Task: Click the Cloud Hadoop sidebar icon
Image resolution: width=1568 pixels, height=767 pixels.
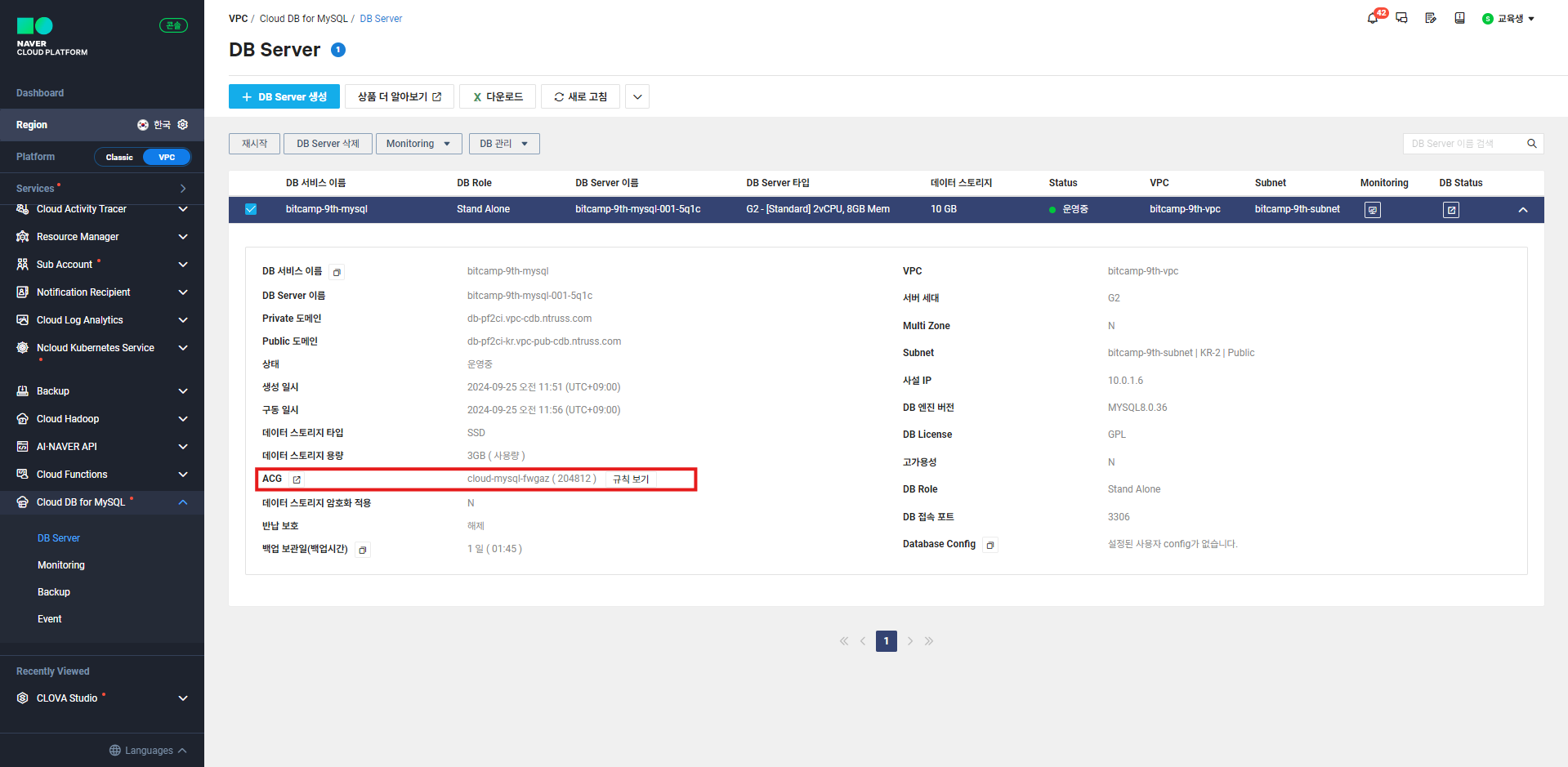Action: coord(23,419)
